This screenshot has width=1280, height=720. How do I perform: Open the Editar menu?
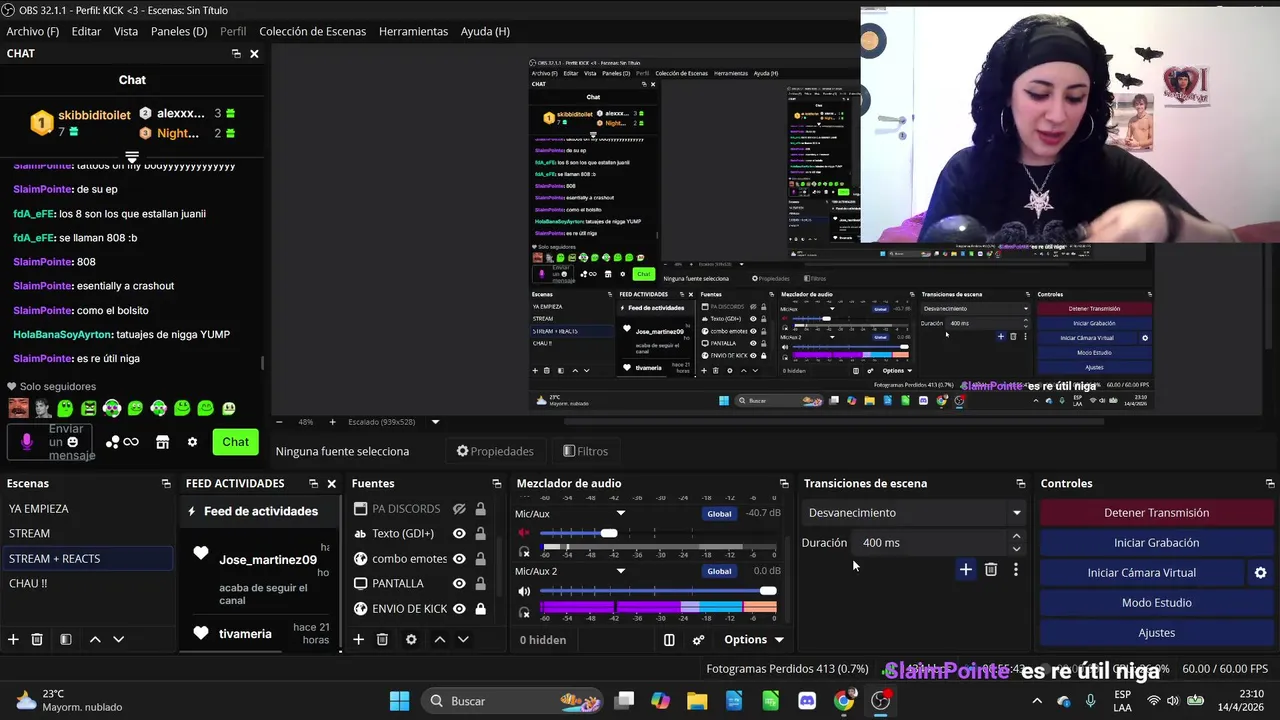click(86, 31)
